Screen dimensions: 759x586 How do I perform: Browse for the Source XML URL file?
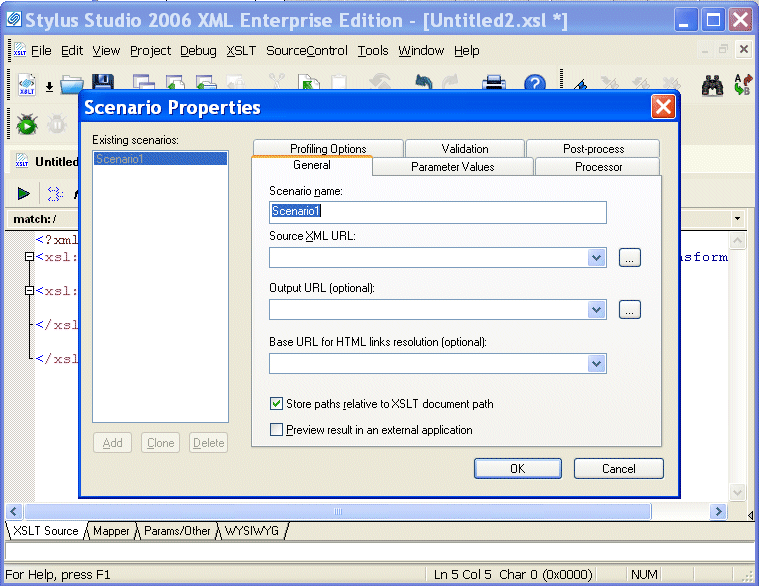[629, 258]
